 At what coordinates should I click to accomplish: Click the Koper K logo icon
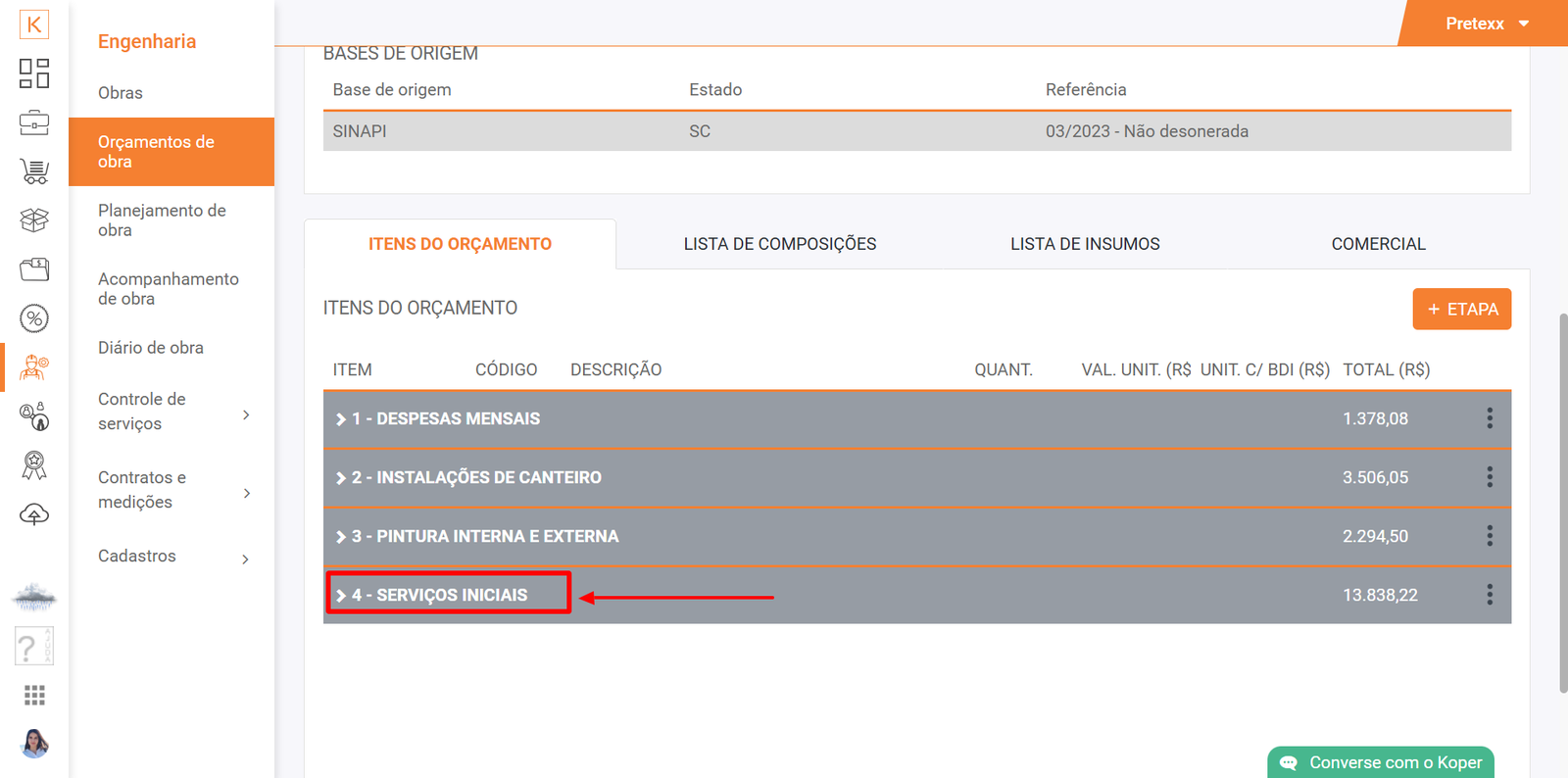pos(34,24)
